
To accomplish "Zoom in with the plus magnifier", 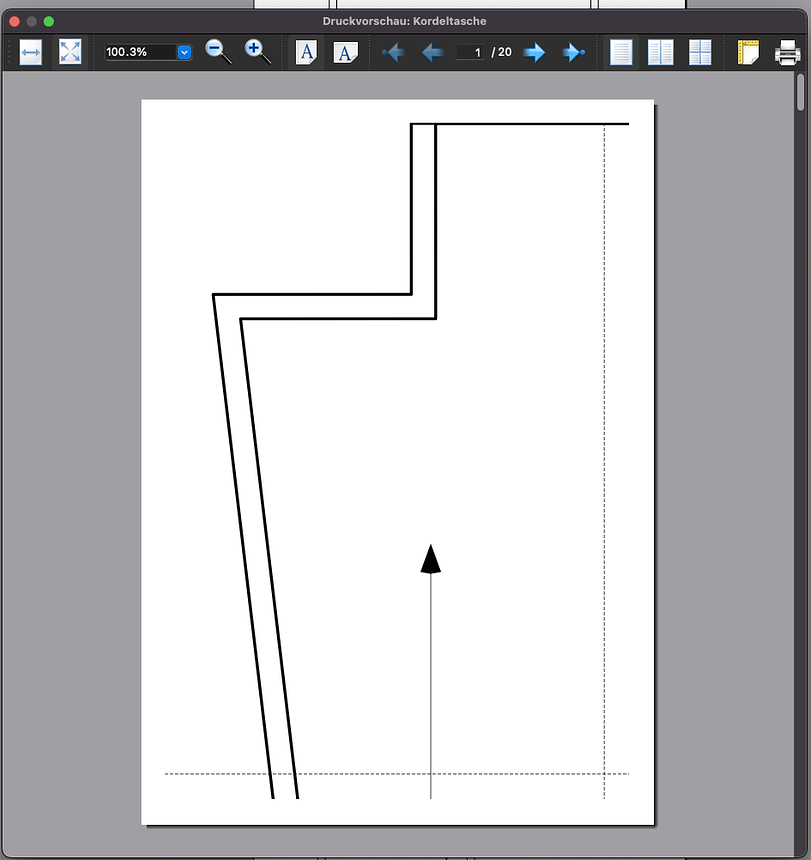I will [258, 52].
